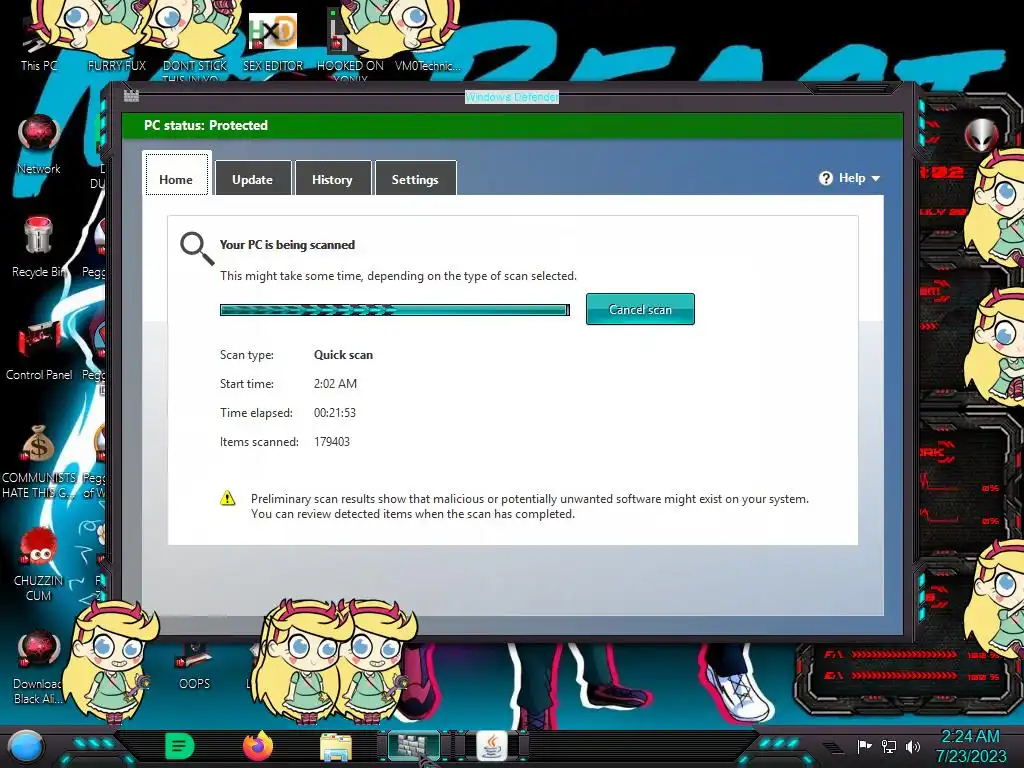Image resolution: width=1024 pixels, height=768 pixels.
Task: Open the OOPS desktop icon
Action: pos(194,667)
